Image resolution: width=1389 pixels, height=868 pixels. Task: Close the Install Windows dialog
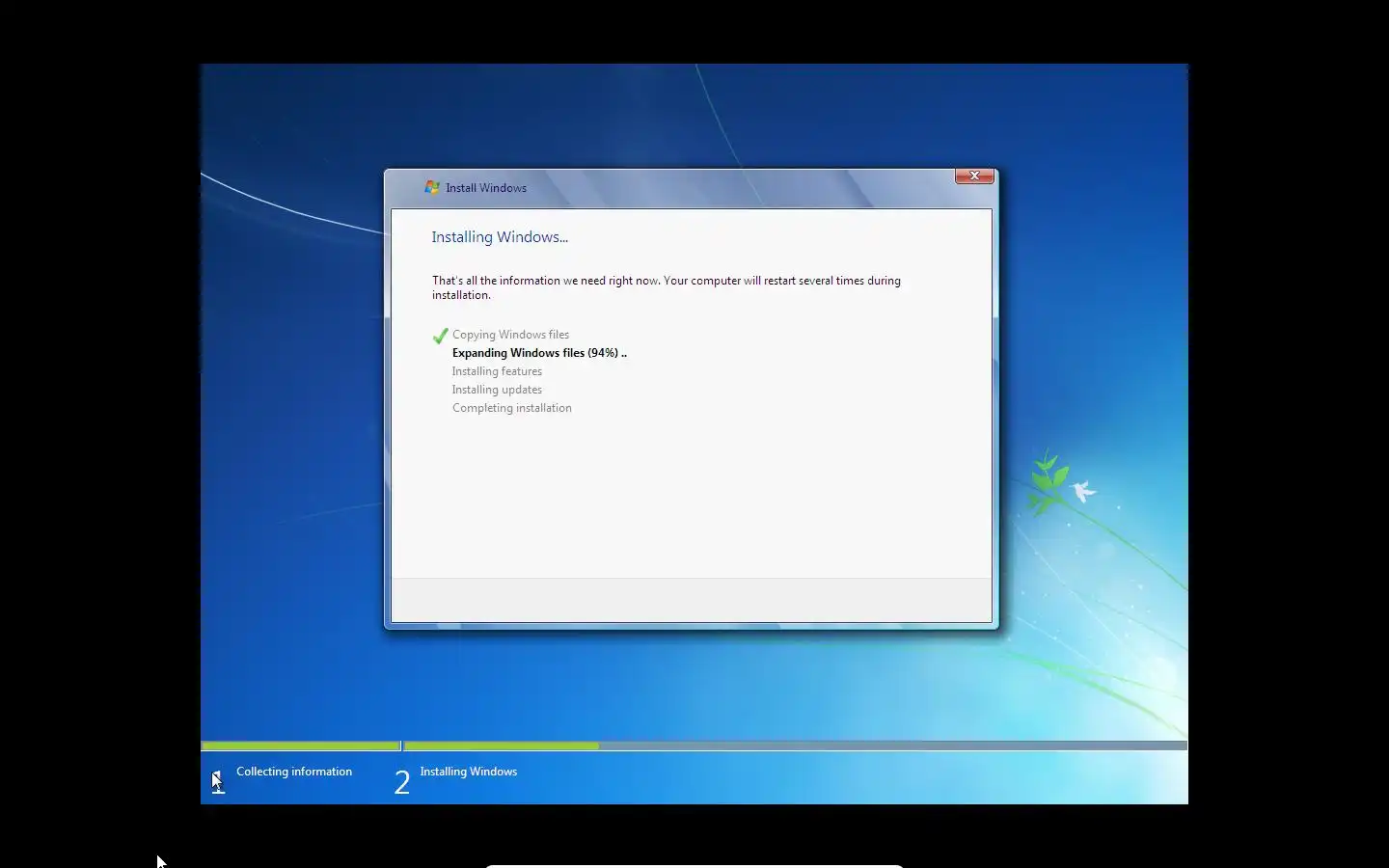click(974, 176)
